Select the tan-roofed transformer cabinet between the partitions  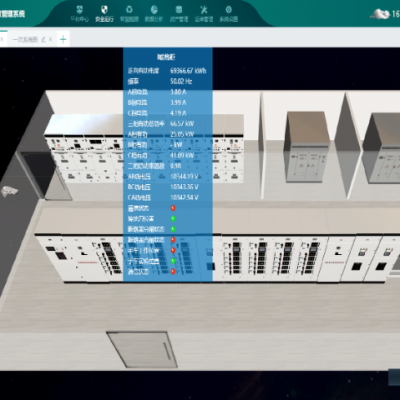pos(307,147)
